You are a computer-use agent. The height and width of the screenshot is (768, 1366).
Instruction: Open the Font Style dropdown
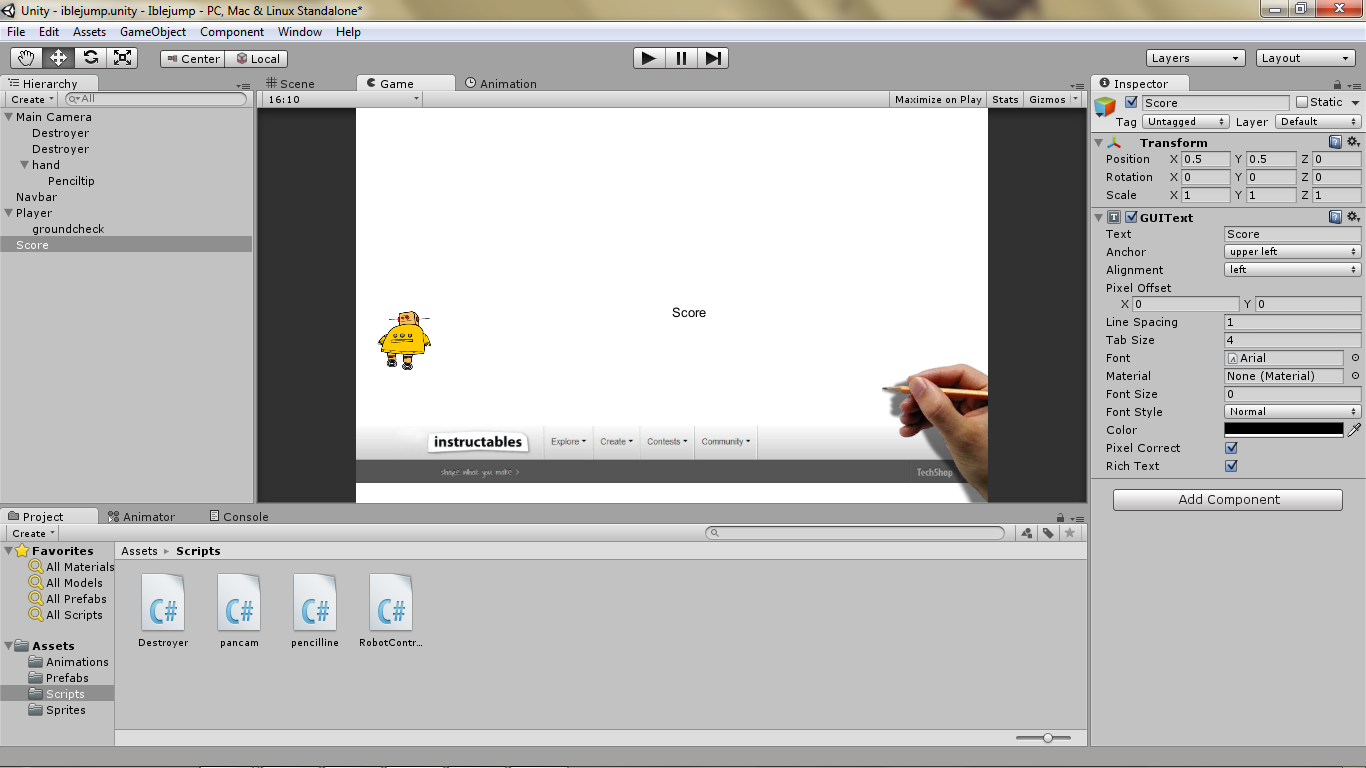1293,412
